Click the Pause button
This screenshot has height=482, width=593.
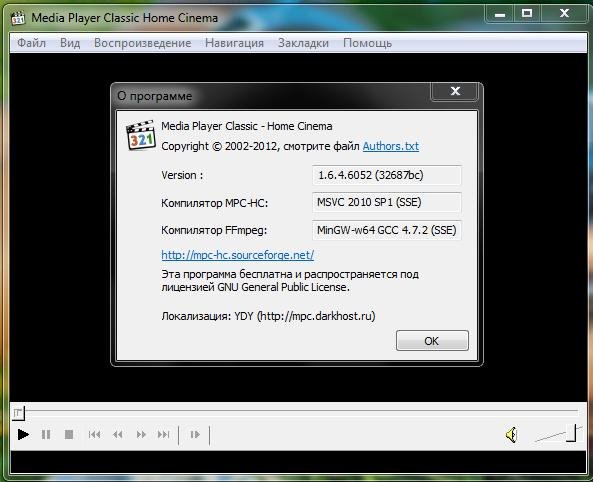point(46,434)
